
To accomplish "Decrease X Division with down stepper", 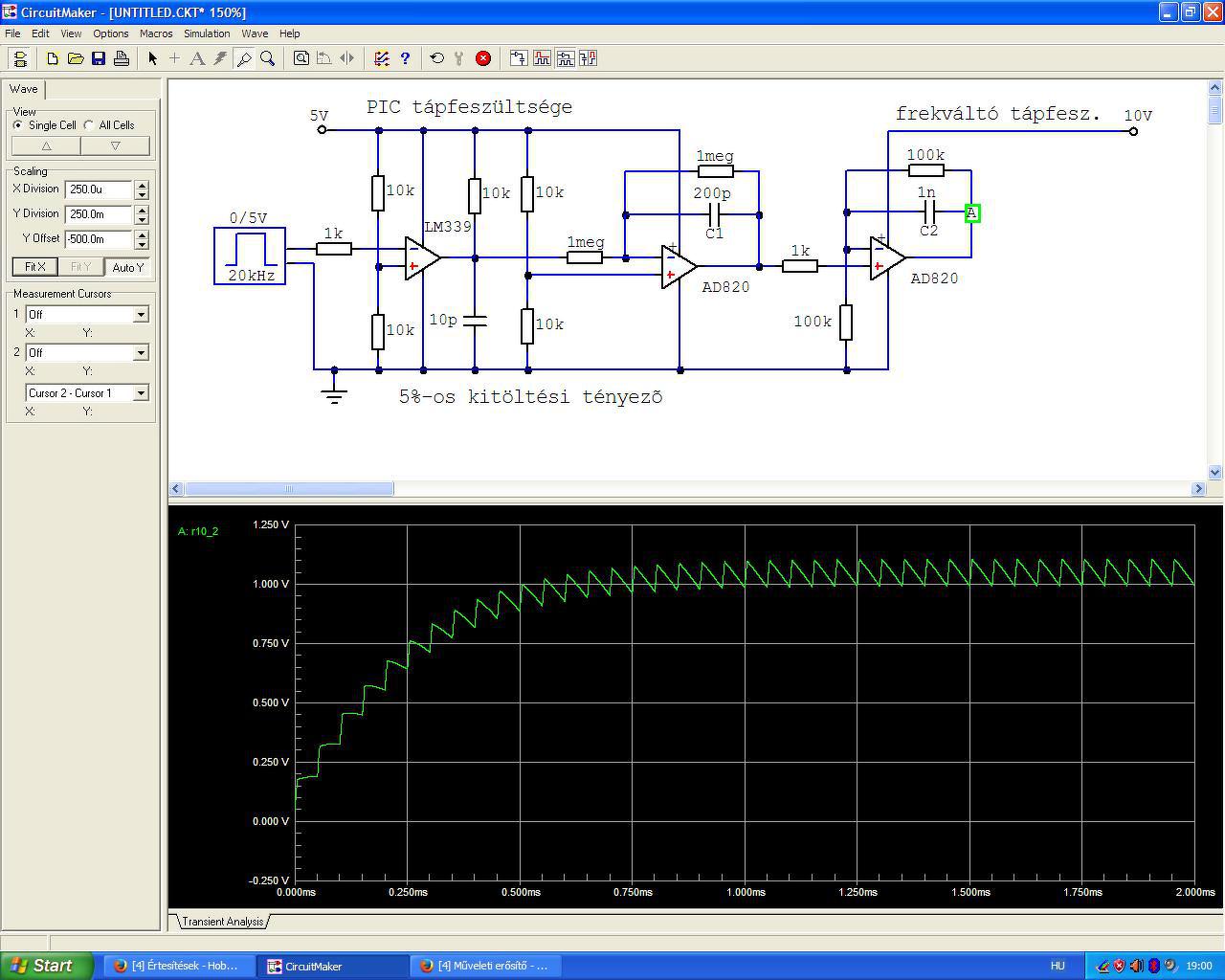I will point(142,194).
